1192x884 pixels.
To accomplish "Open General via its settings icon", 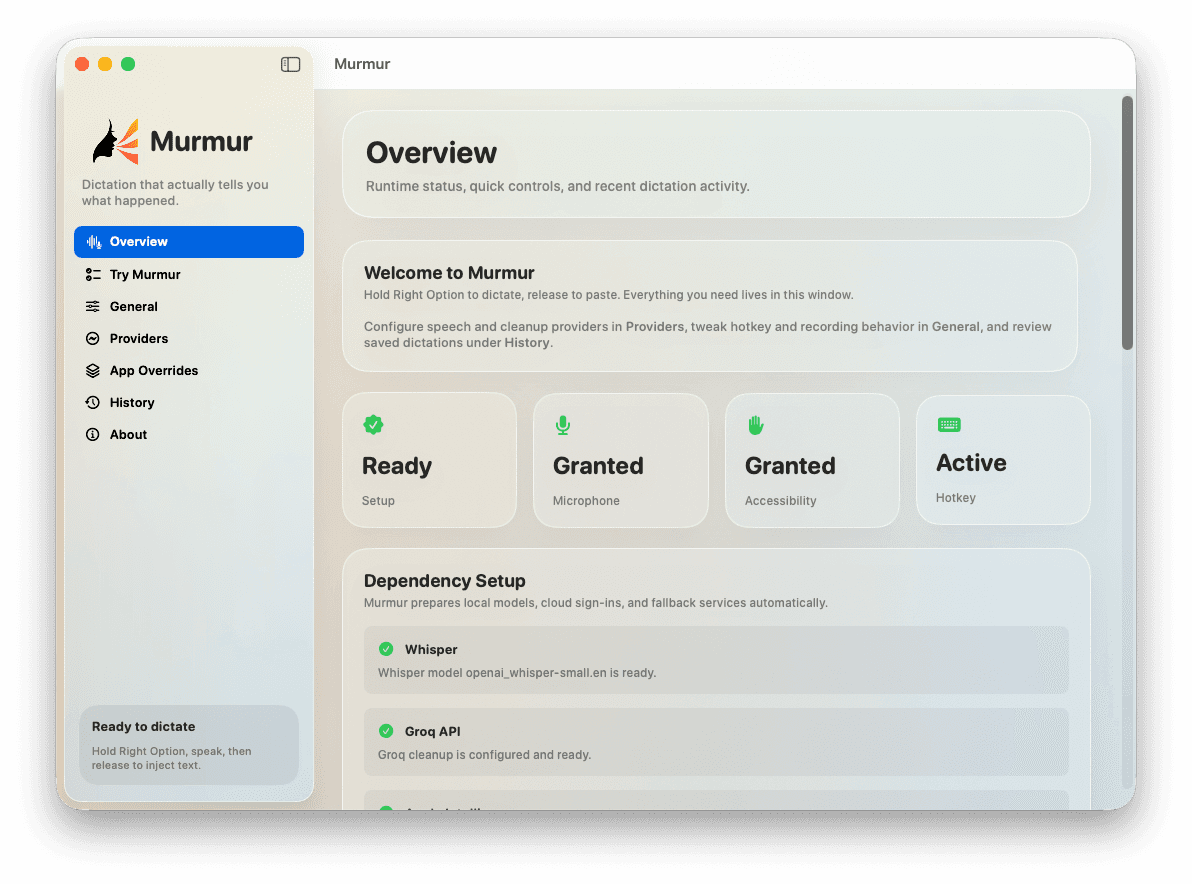I will (94, 306).
